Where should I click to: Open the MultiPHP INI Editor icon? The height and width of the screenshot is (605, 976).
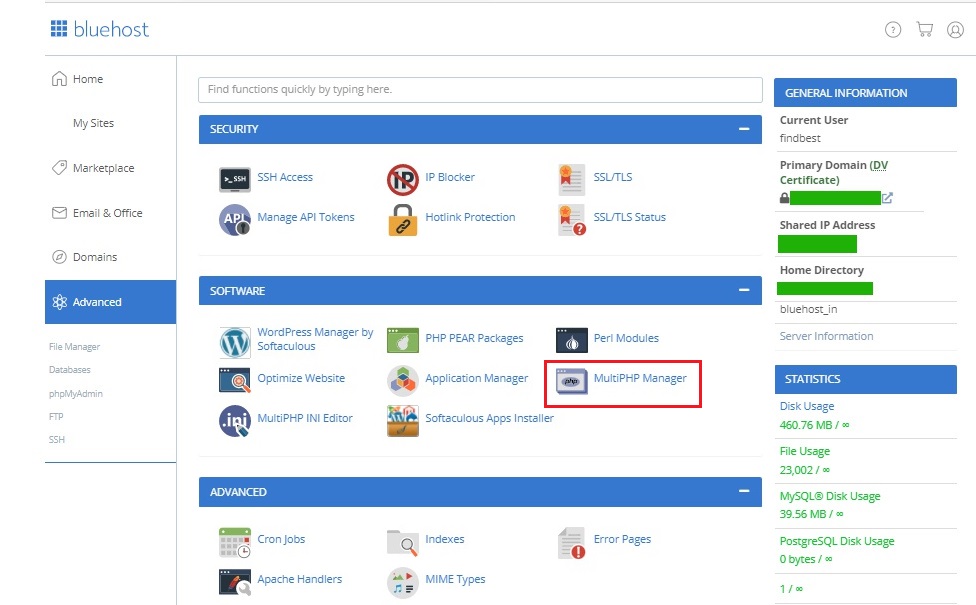(235, 421)
